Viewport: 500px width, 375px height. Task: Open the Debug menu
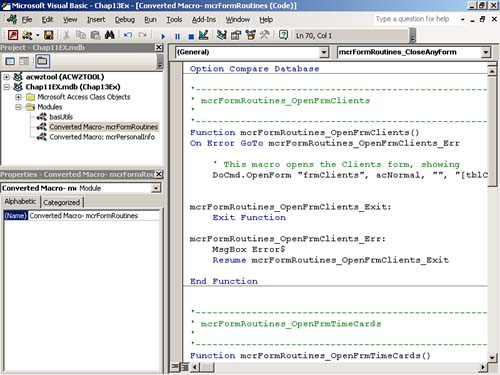point(125,20)
